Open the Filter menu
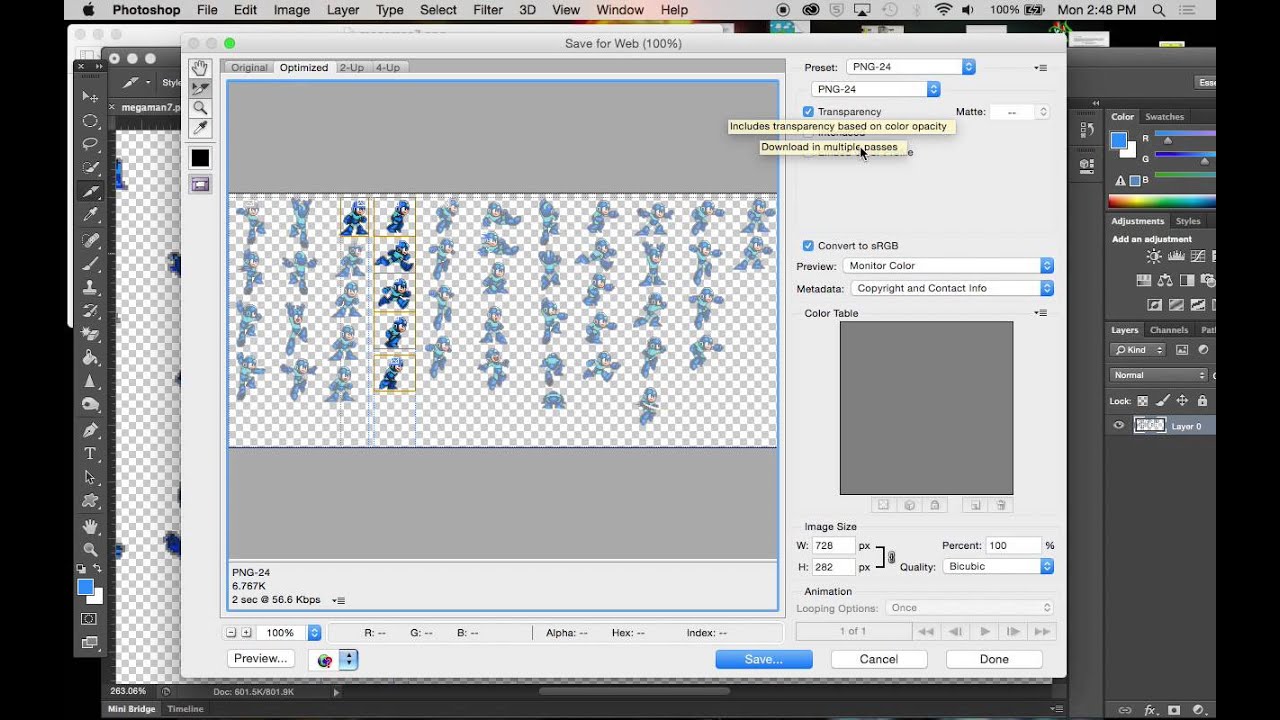The width and height of the screenshot is (1280, 720). click(x=488, y=10)
